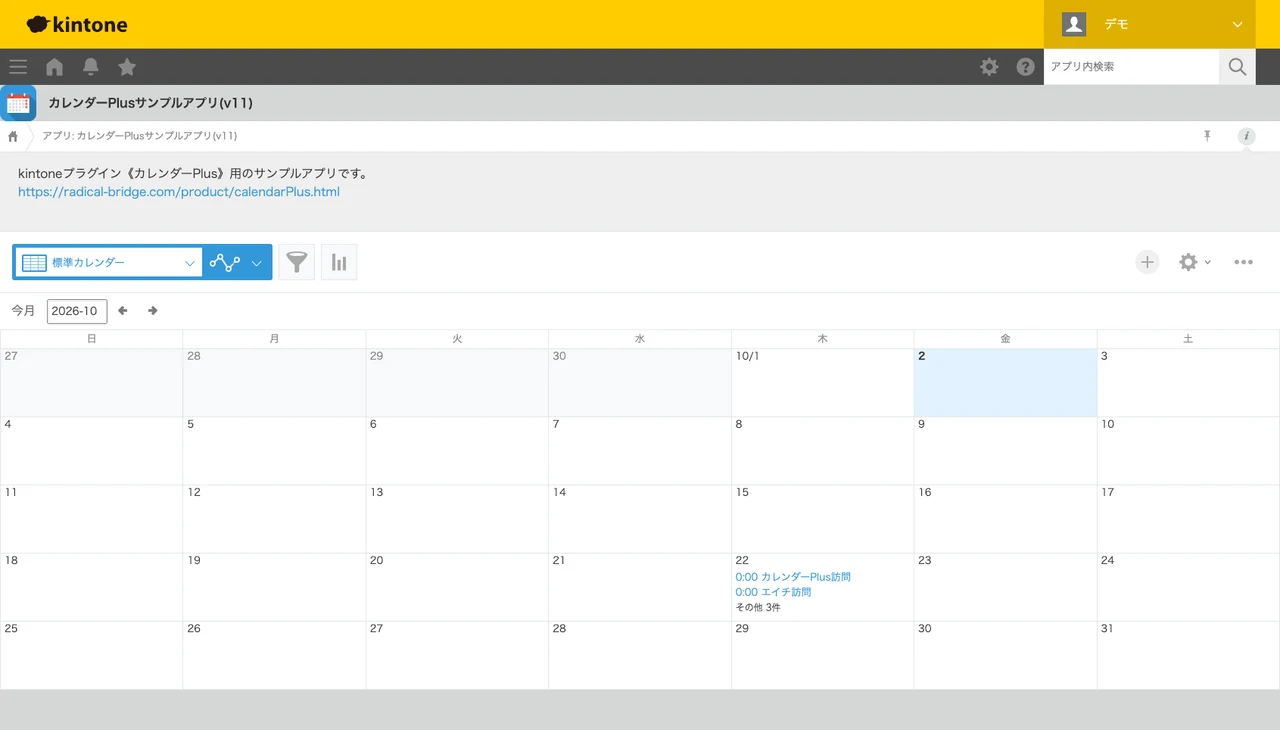Image resolution: width=1280 pixels, height=730 pixels.
Task: Select the day 15 calendar cell
Action: (822, 519)
